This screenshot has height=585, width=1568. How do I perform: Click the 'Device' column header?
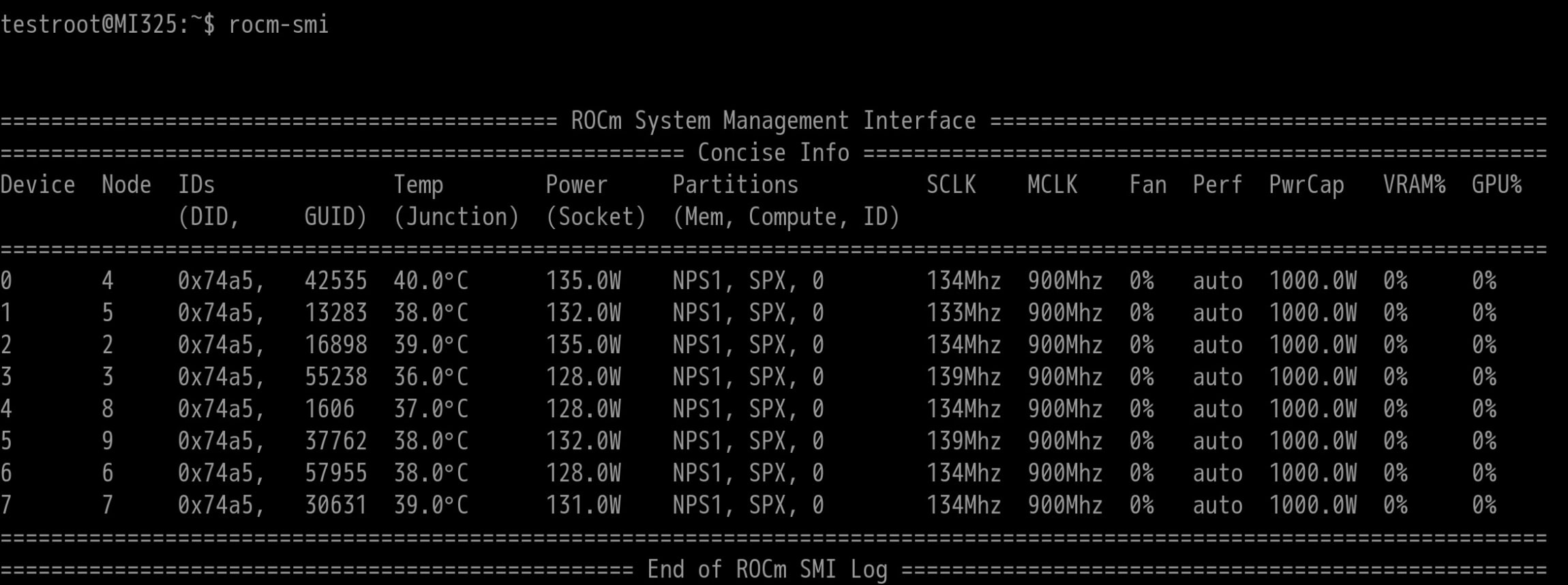(37, 185)
